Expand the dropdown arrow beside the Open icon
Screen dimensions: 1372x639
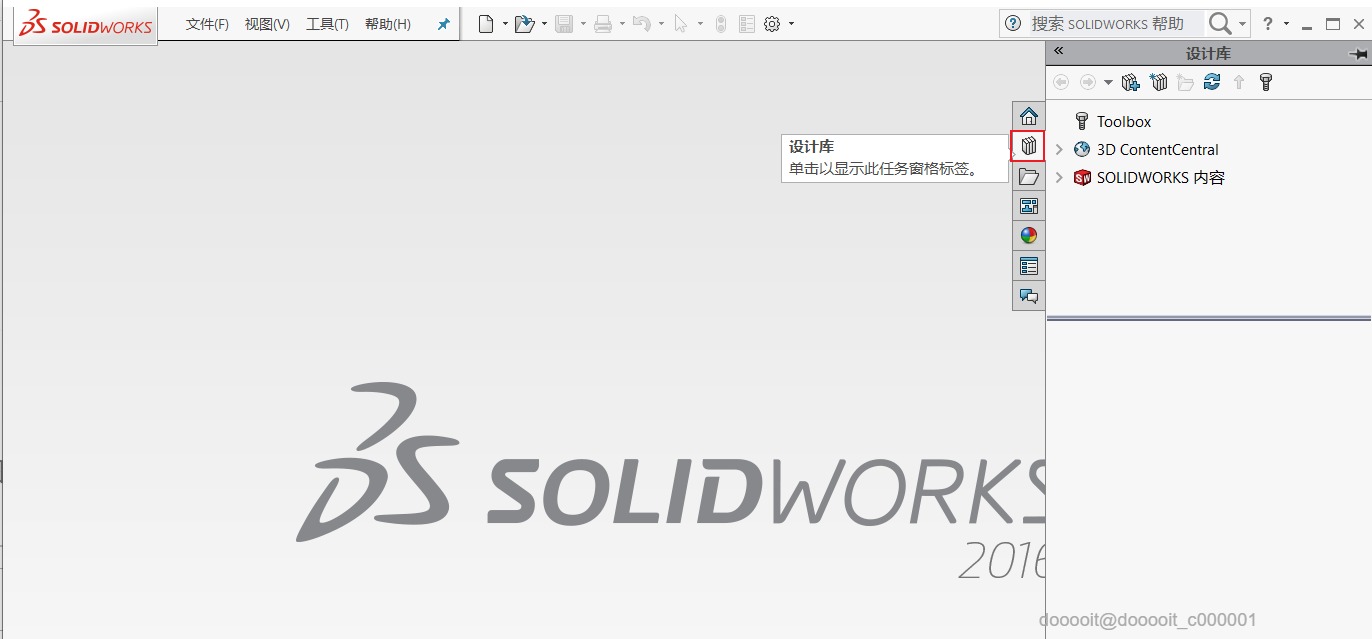(544, 24)
